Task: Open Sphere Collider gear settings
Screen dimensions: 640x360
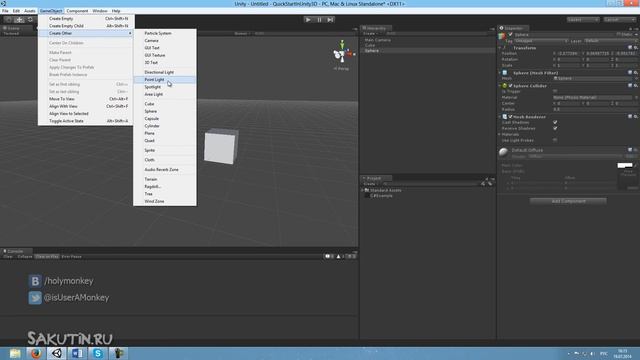Action: pyautogui.click(x=636, y=86)
